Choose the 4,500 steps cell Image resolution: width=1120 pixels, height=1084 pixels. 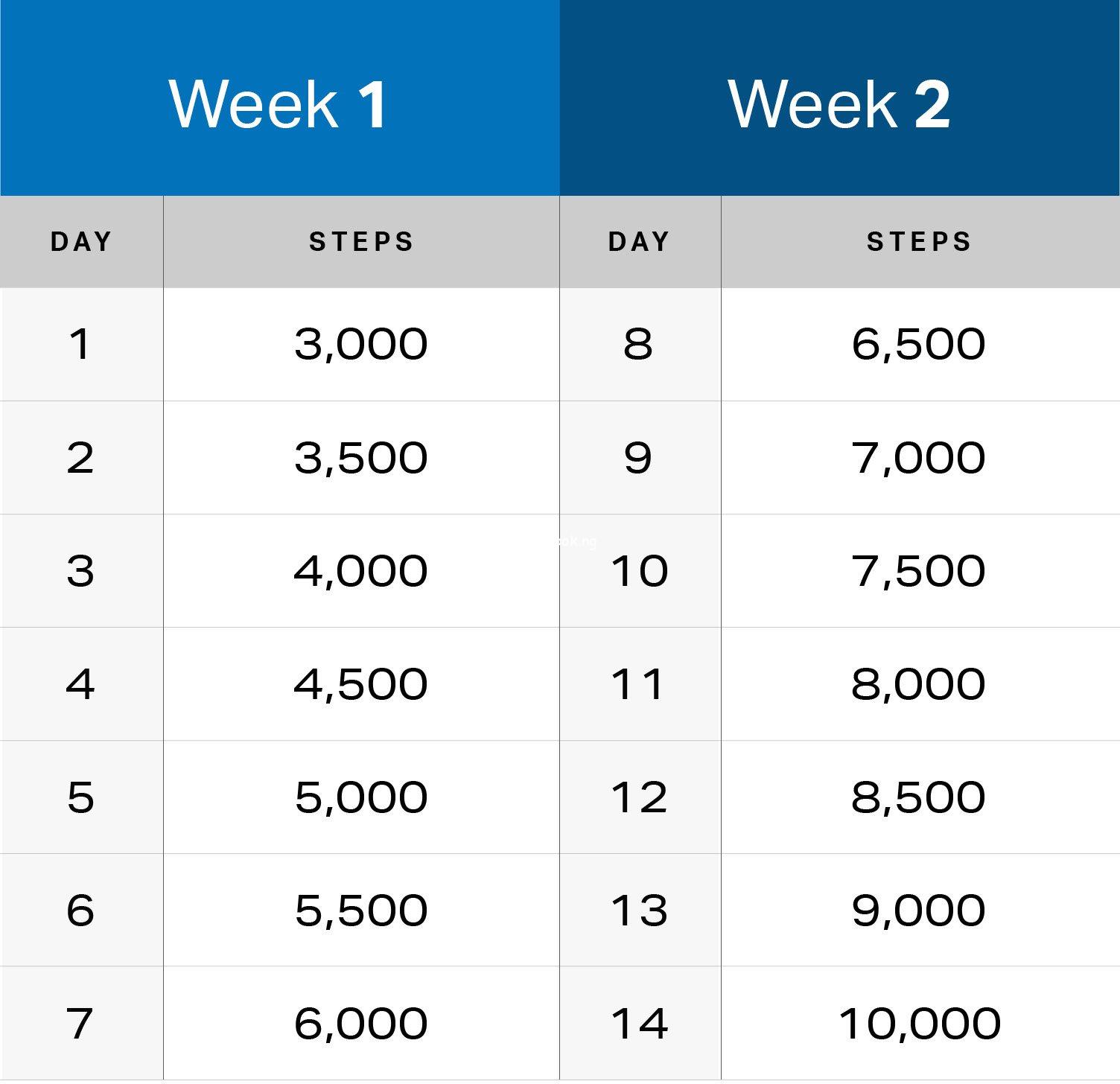(x=361, y=684)
